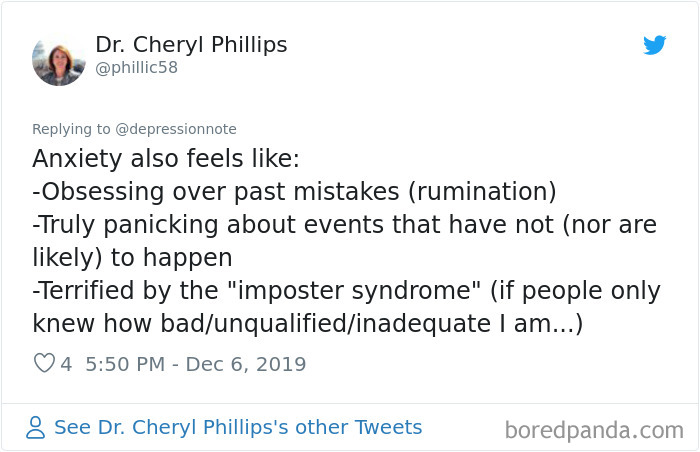Like the tweet with the heart icon
700x452 pixels.
click(44, 364)
